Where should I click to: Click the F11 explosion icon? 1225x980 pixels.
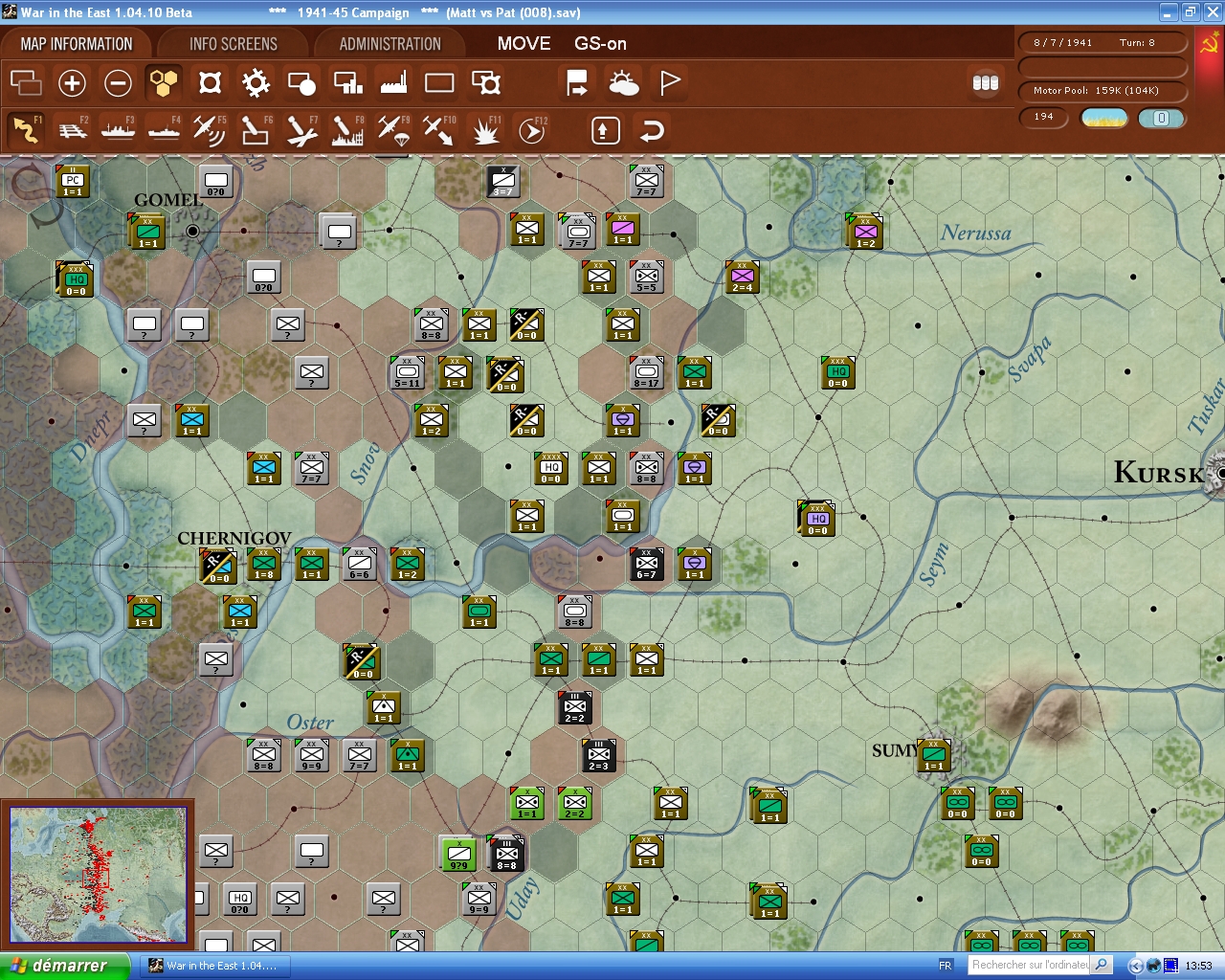(x=485, y=130)
